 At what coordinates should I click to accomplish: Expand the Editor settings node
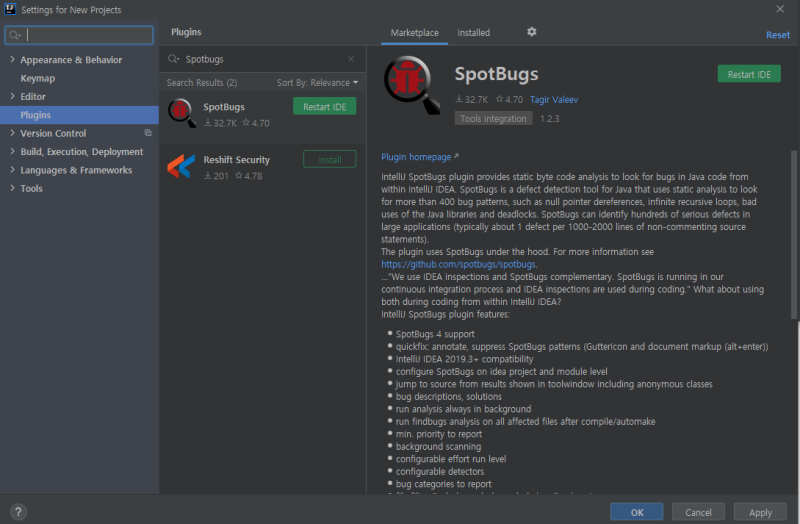coord(12,96)
